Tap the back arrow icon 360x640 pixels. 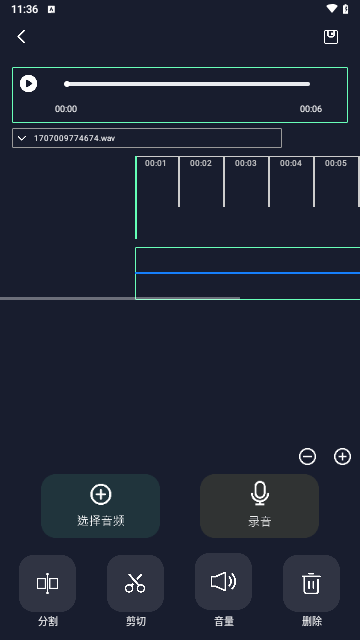coord(21,36)
